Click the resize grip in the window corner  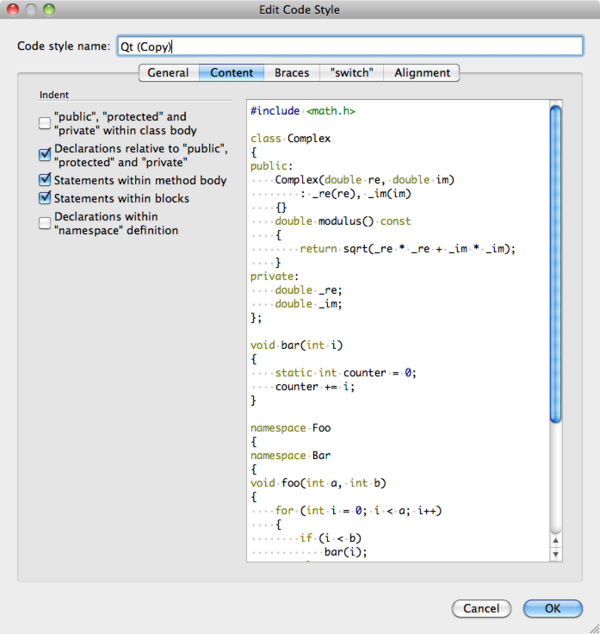[x=592, y=626]
